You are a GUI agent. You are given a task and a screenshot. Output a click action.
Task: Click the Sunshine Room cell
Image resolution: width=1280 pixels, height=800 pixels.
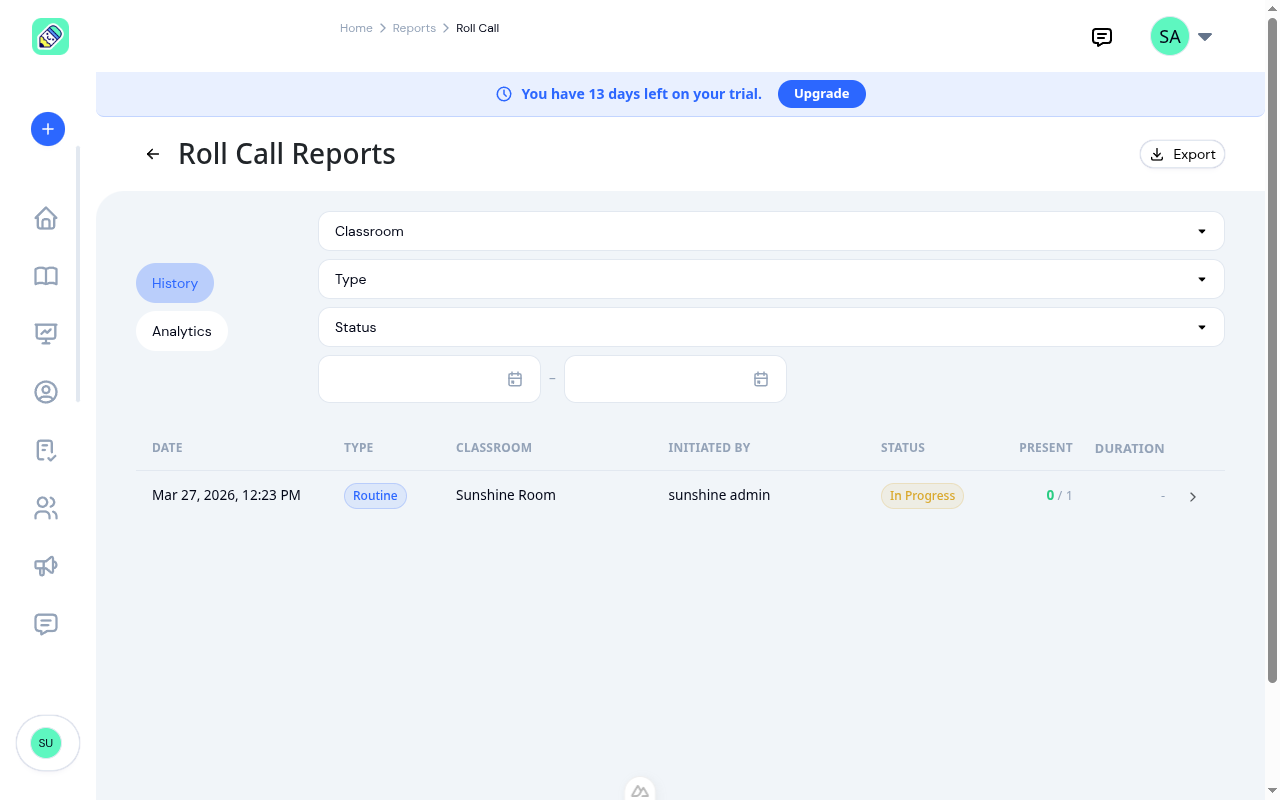click(506, 495)
